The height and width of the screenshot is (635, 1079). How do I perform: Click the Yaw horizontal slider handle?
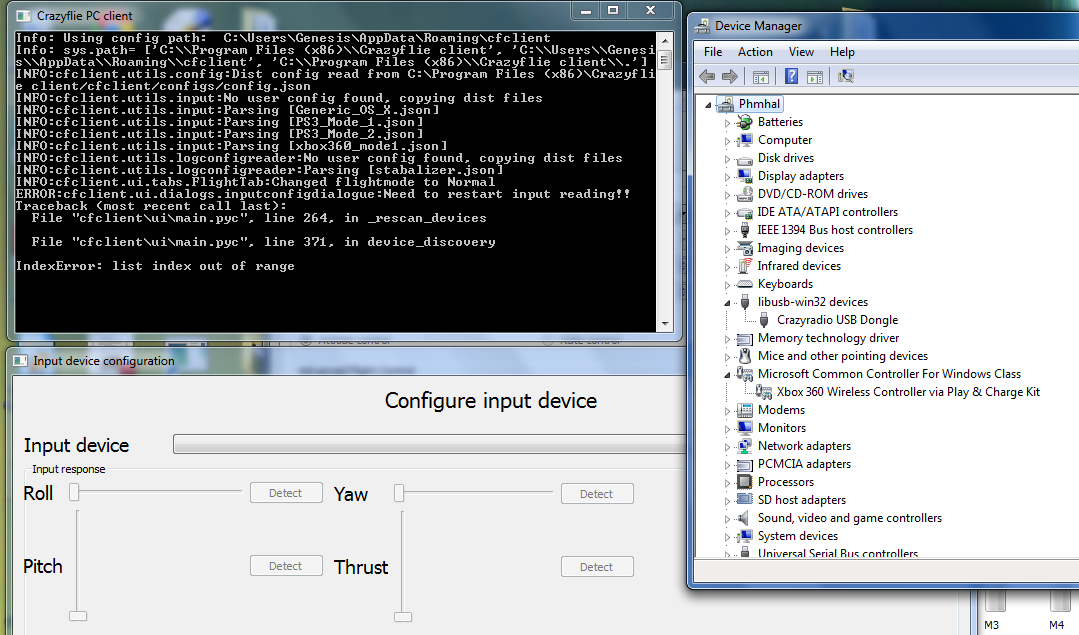click(398, 493)
